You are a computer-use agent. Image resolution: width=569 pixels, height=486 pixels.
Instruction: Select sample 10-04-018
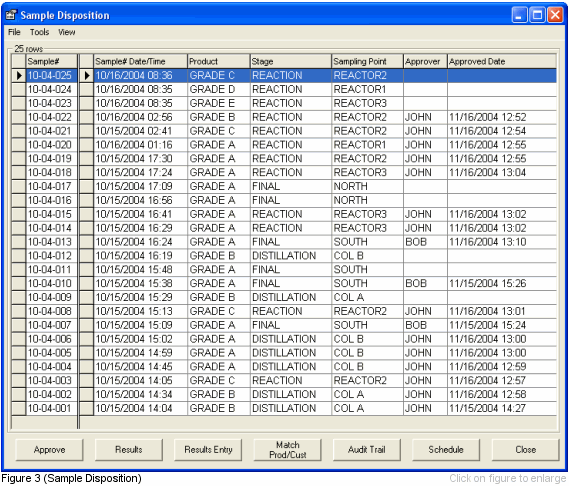pyautogui.click(x=52, y=172)
